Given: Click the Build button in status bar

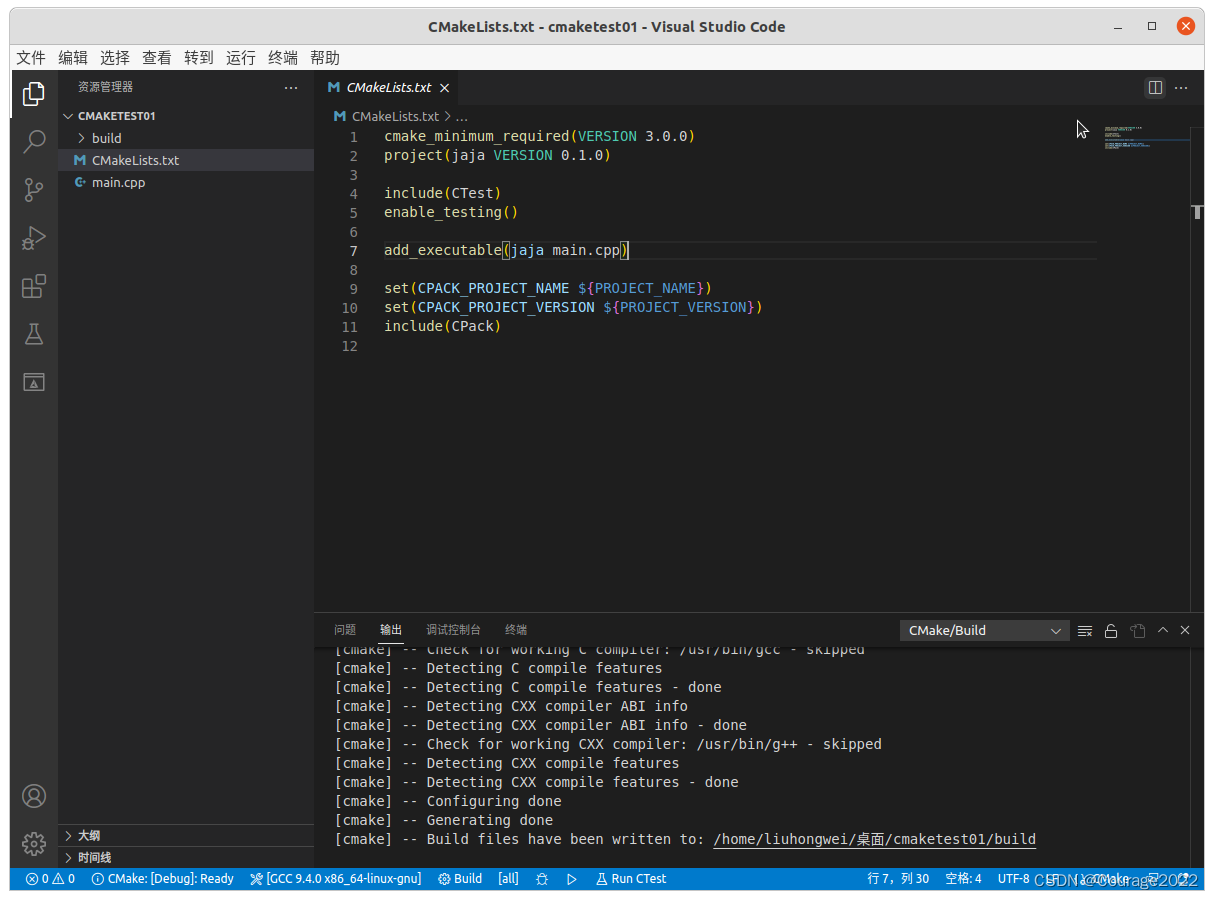Looking at the screenshot, I should (460, 879).
